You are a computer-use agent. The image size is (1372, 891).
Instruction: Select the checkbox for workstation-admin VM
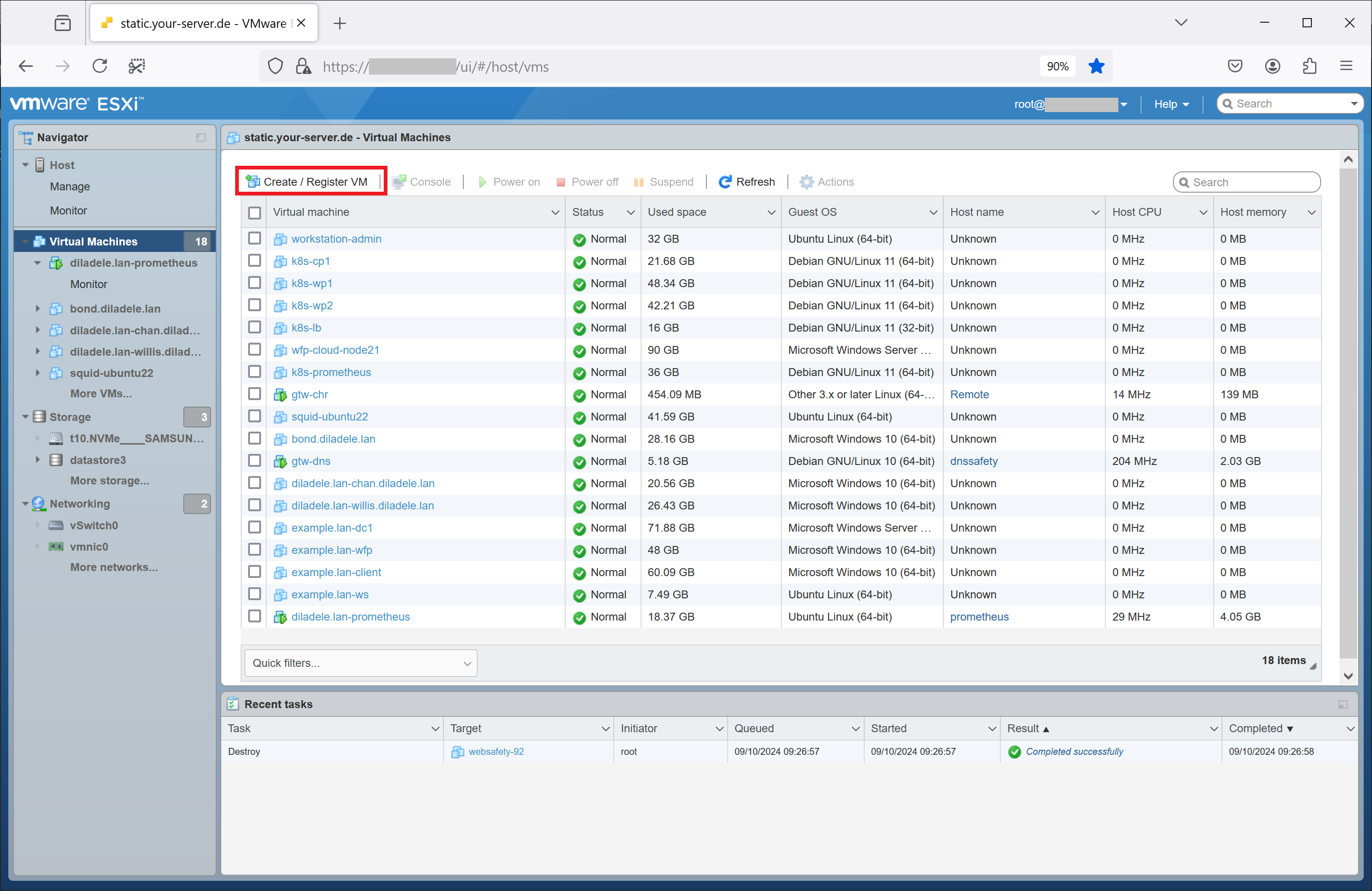coord(255,238)
